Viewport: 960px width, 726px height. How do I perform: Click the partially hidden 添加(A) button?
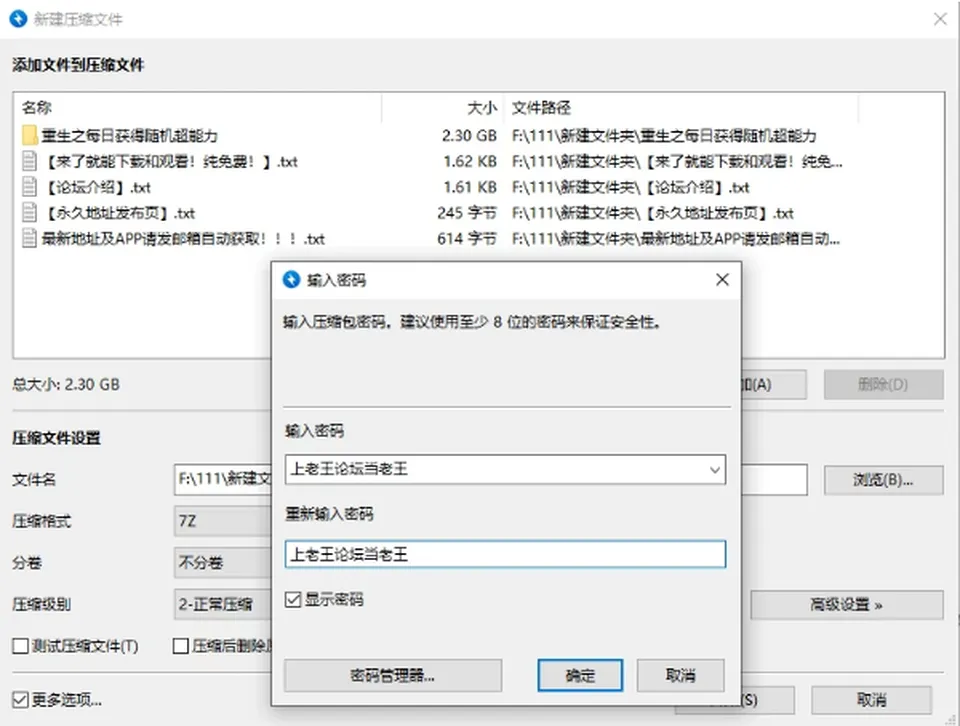pyautogui.click(x=774, y=384)
